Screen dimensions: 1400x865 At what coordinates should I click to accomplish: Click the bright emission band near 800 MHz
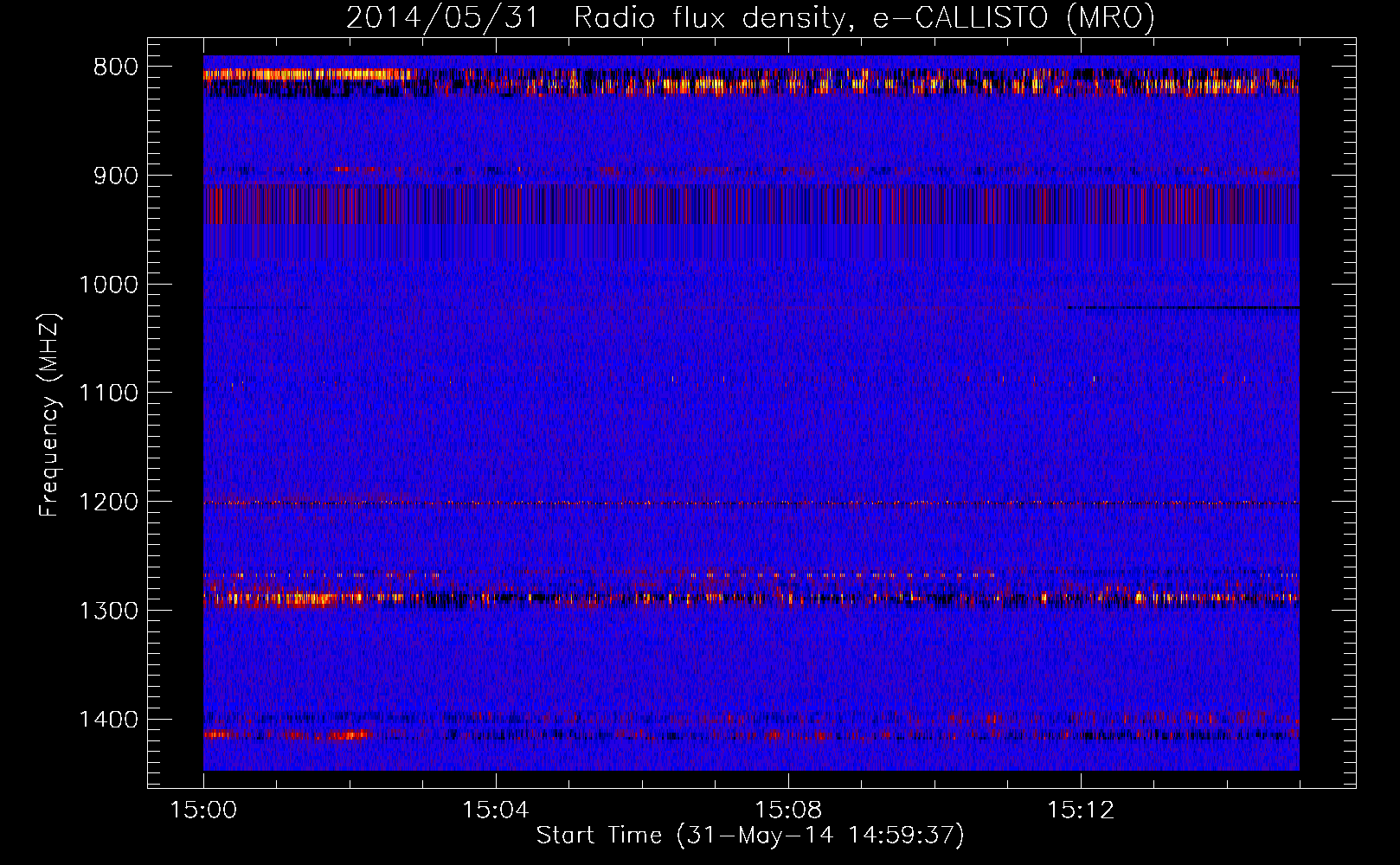pos(751,81)
